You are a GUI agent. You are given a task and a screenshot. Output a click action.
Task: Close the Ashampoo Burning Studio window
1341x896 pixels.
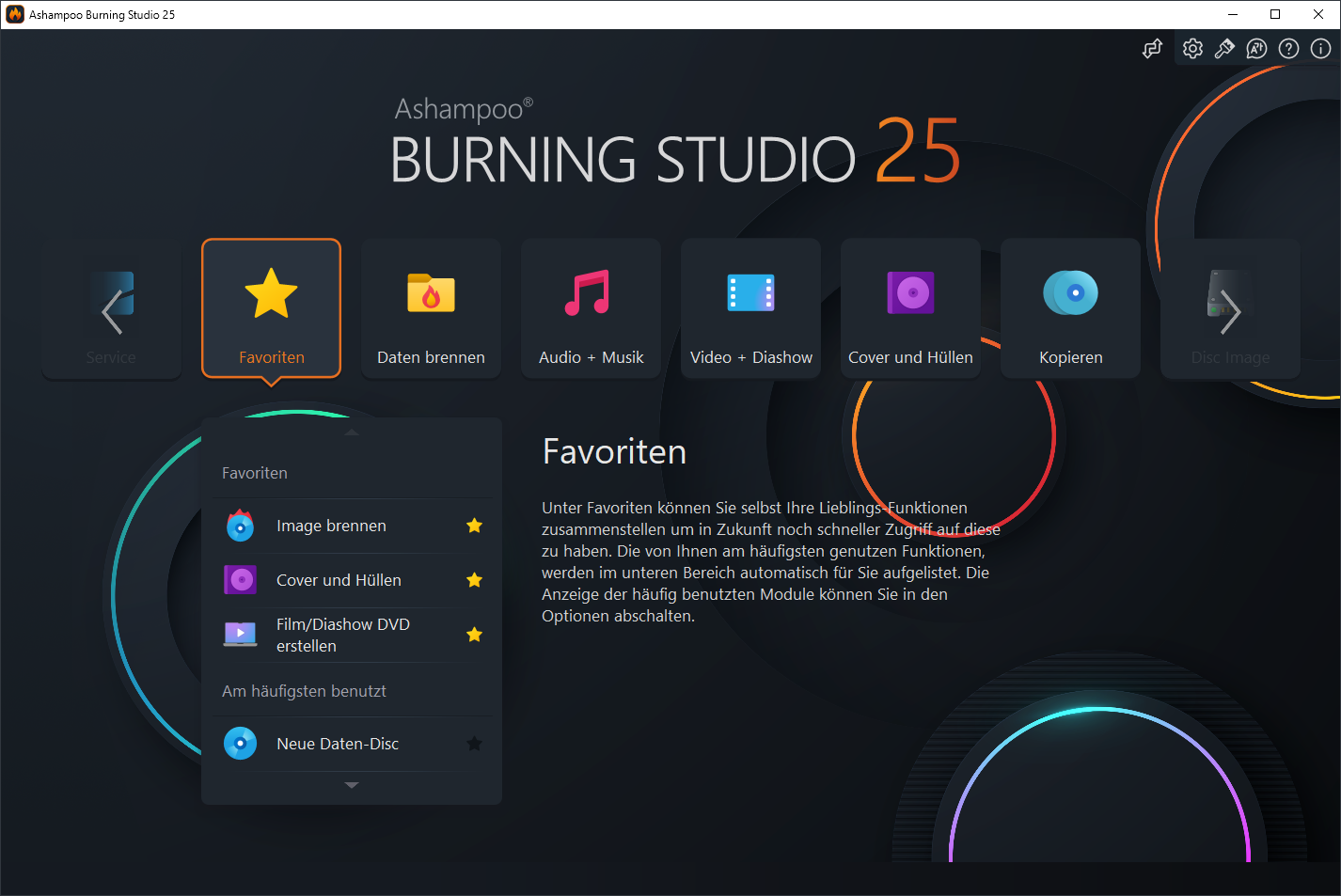[x=1318, y=14]
